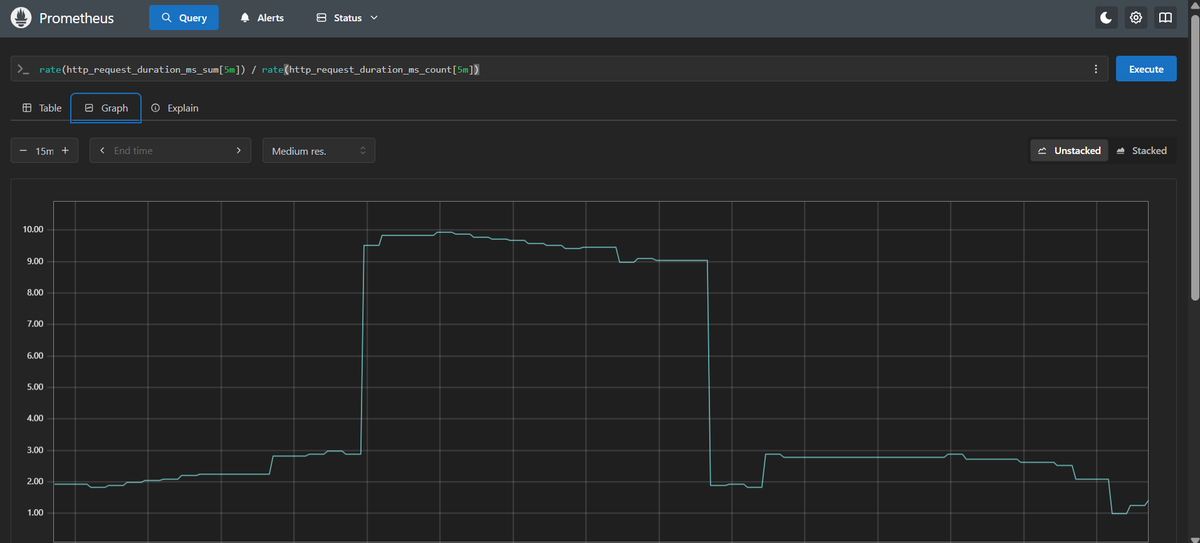Click the End time field

click(170, 151)
